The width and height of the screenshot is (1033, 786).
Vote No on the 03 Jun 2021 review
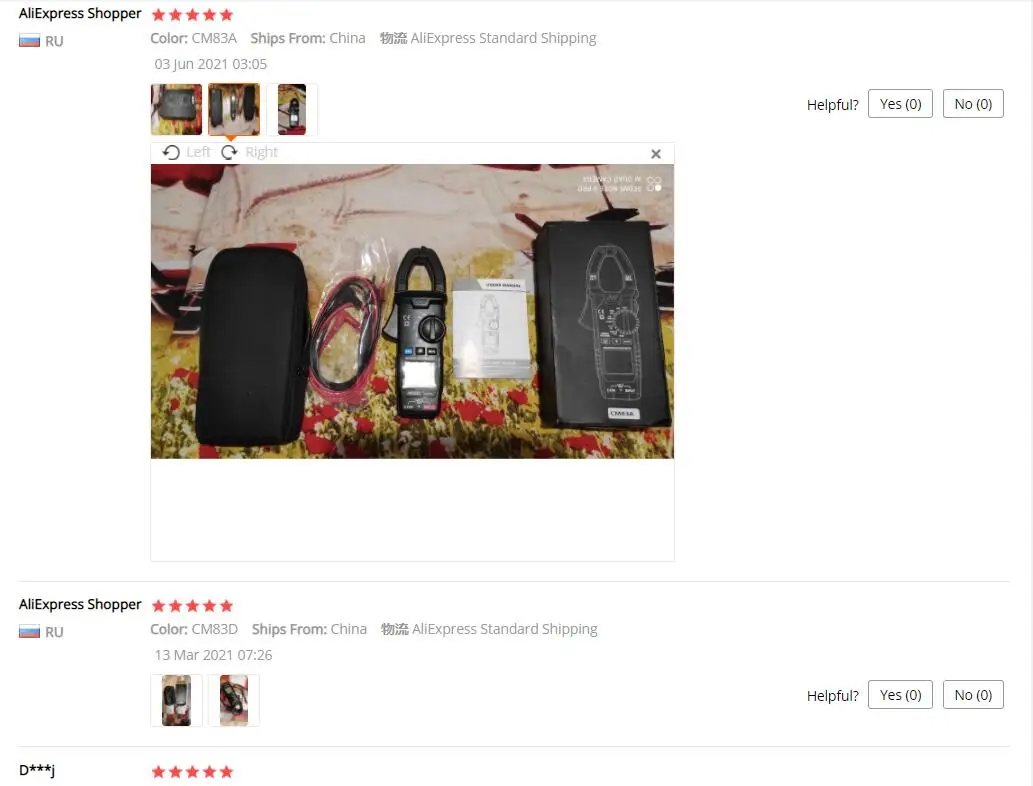pos(973,103)
